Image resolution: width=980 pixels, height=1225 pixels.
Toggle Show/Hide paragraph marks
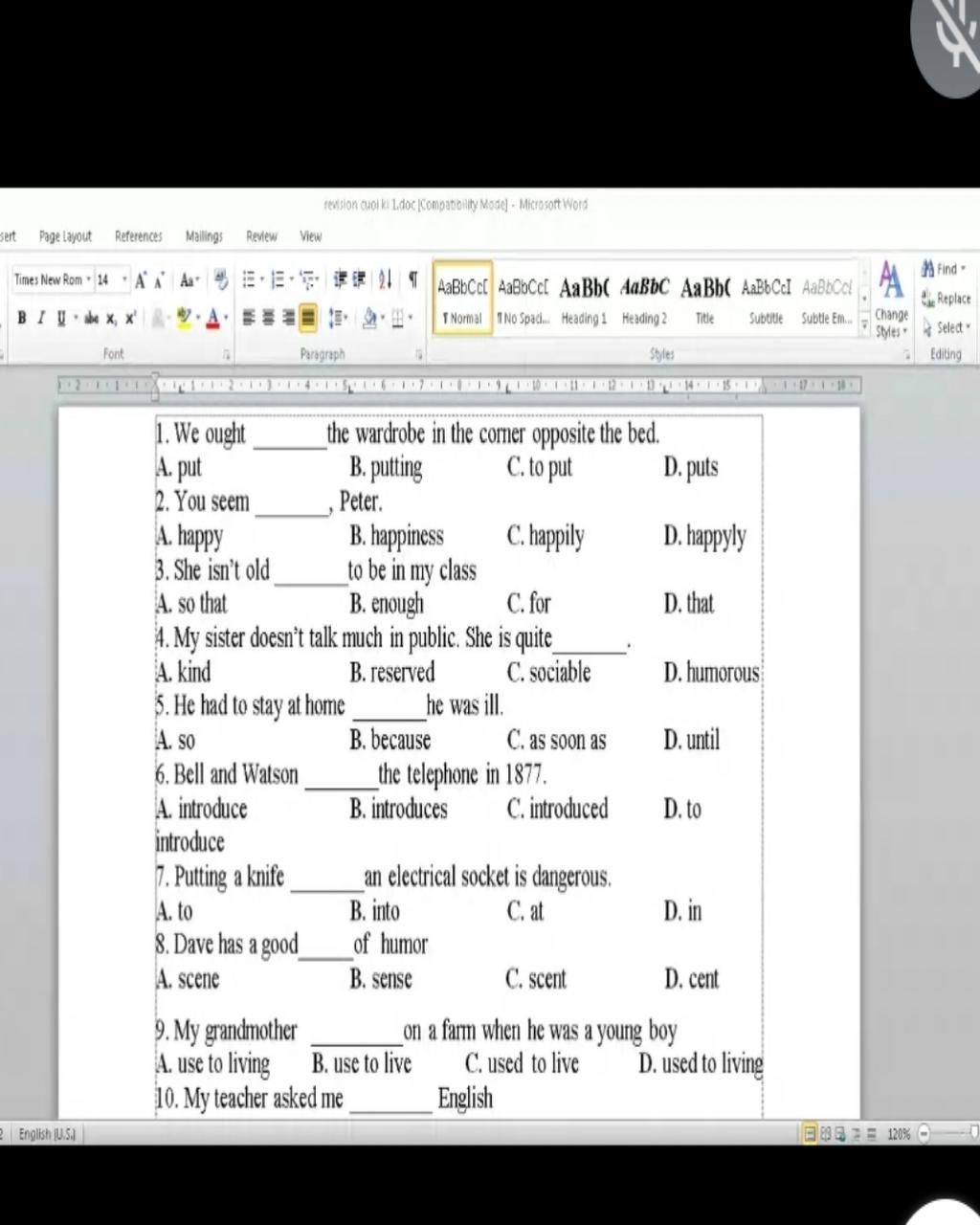[413, 279]
